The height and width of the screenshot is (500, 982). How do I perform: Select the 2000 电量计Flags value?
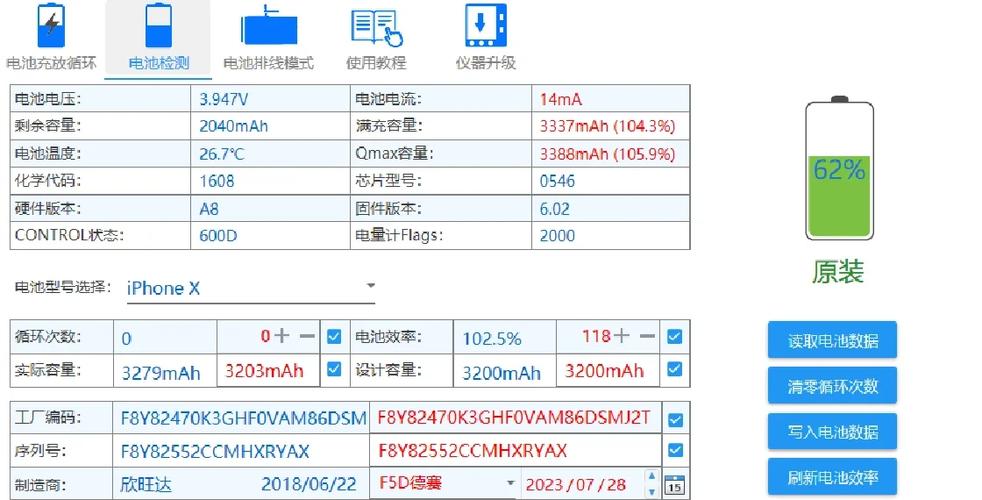tap(557, 236)
